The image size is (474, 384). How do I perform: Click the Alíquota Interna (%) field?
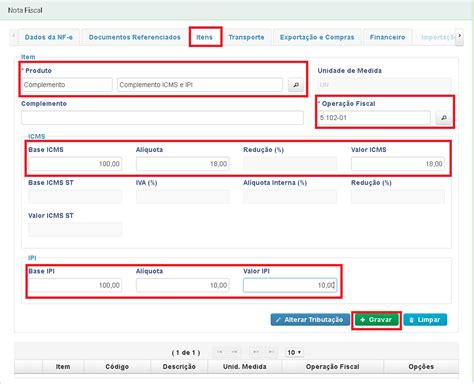tap(290, 197)
